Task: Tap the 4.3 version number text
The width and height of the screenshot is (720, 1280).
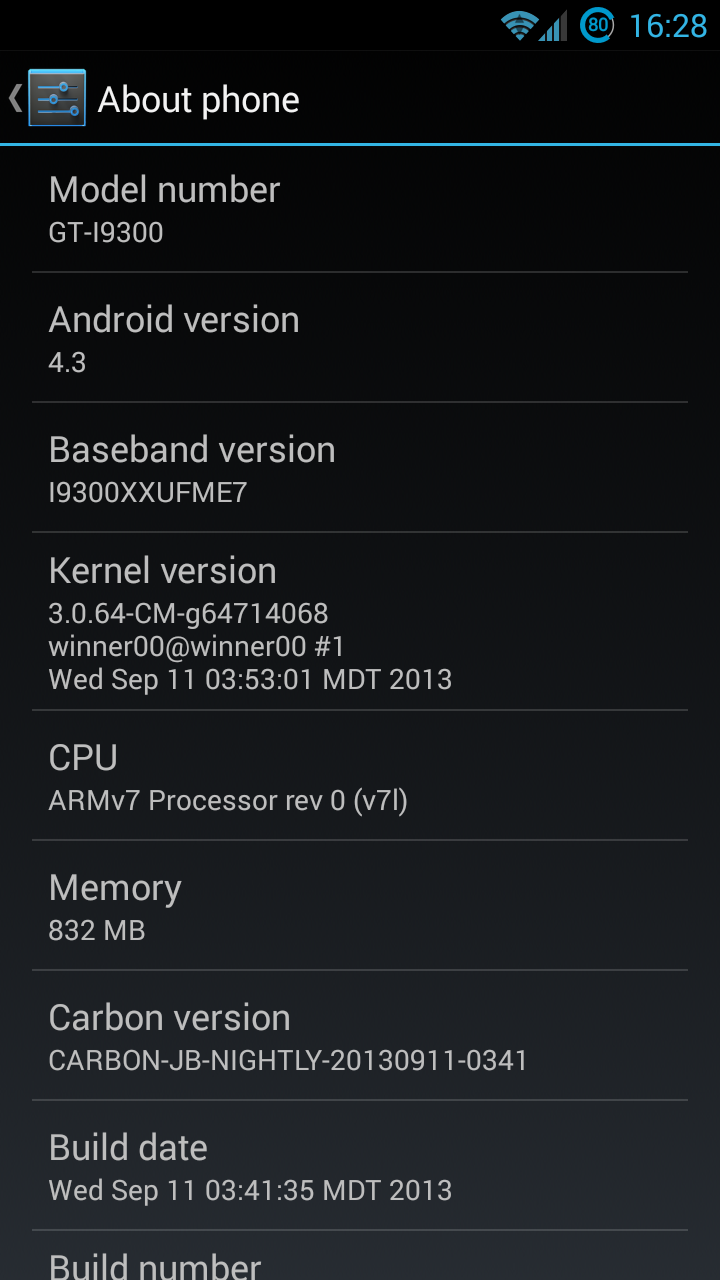Action: tap(68, 363)
